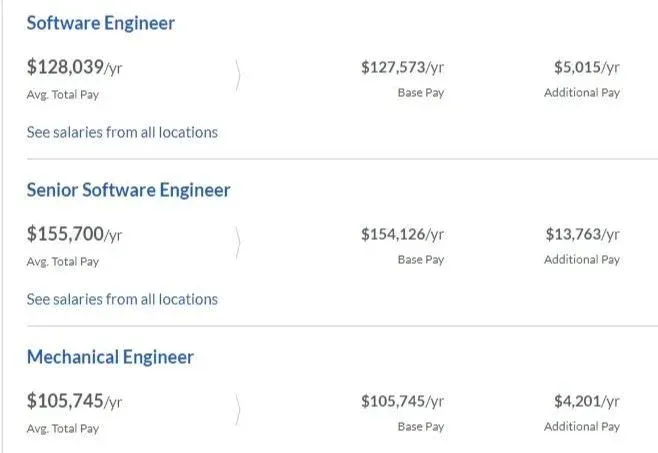Click 'See salaries from all locations' under Senior Software Engineer
The image size is (658, 453).
[x=122, y=299]
